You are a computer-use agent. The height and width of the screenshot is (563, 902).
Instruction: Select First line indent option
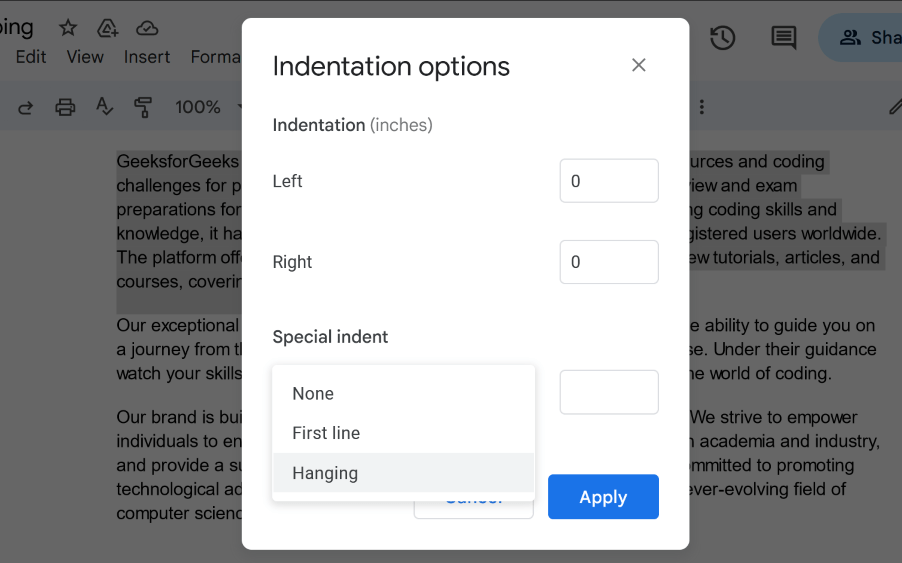click(x=326, y=433)
